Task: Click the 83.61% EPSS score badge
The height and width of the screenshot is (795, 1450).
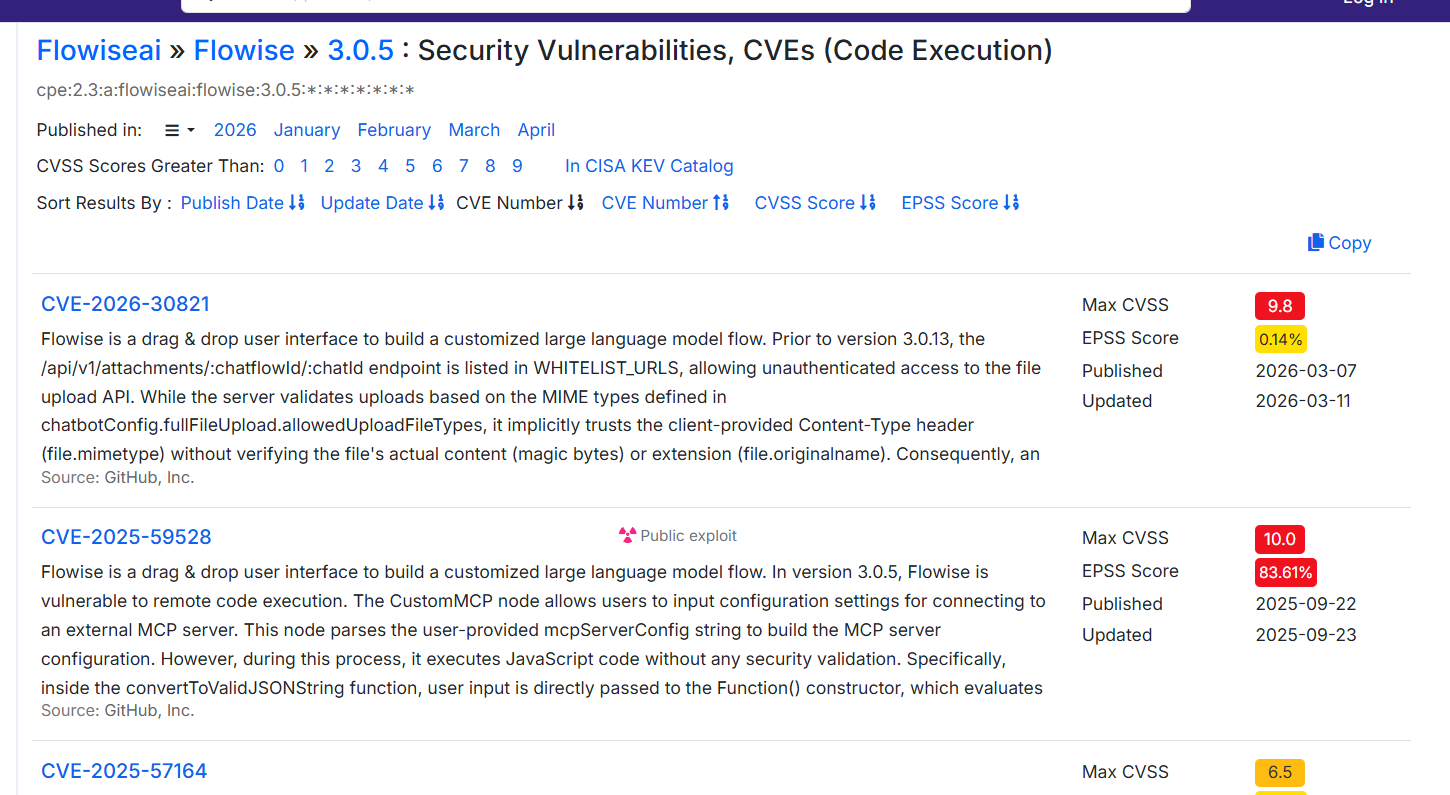Action: pyautogui.click(x=1286, y=572)
